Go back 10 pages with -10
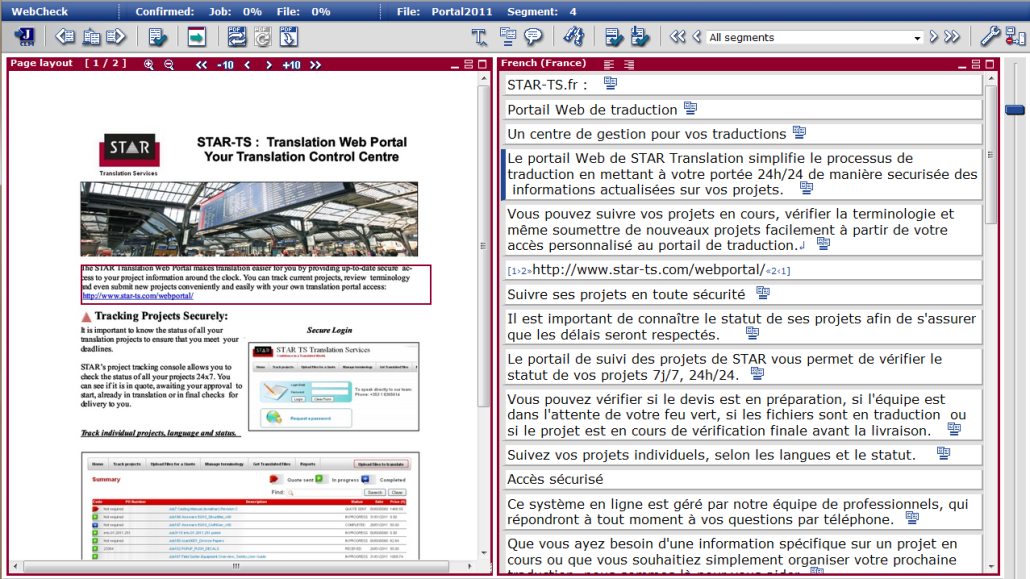1030x579 pixels. 224,65
